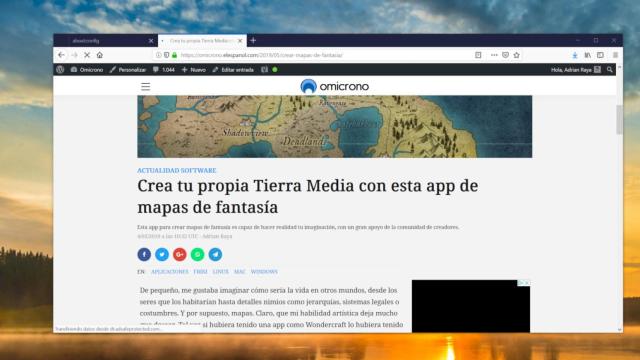Viewport: 640px width, 360px height.
Task: Click the article author and date line
Action: [x=184, y=236]
